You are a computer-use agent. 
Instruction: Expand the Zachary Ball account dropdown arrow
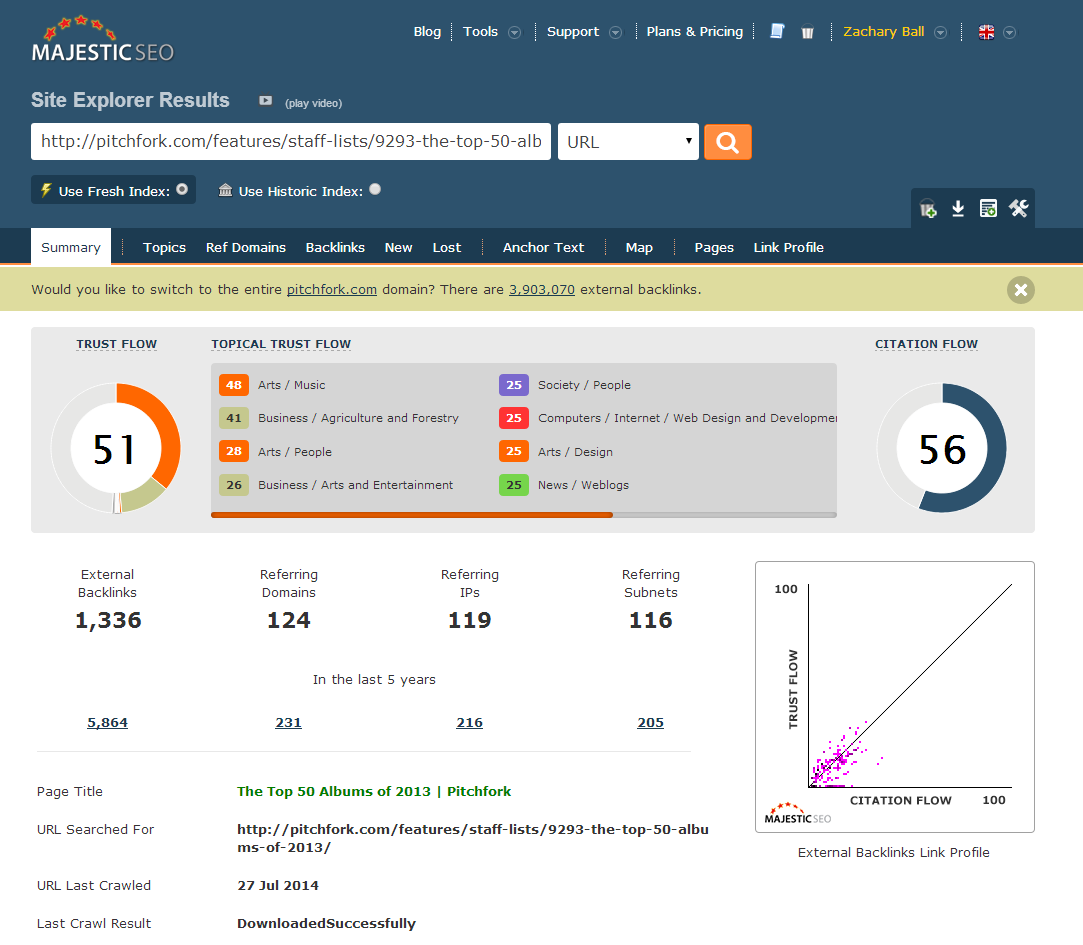click(940, 32)
